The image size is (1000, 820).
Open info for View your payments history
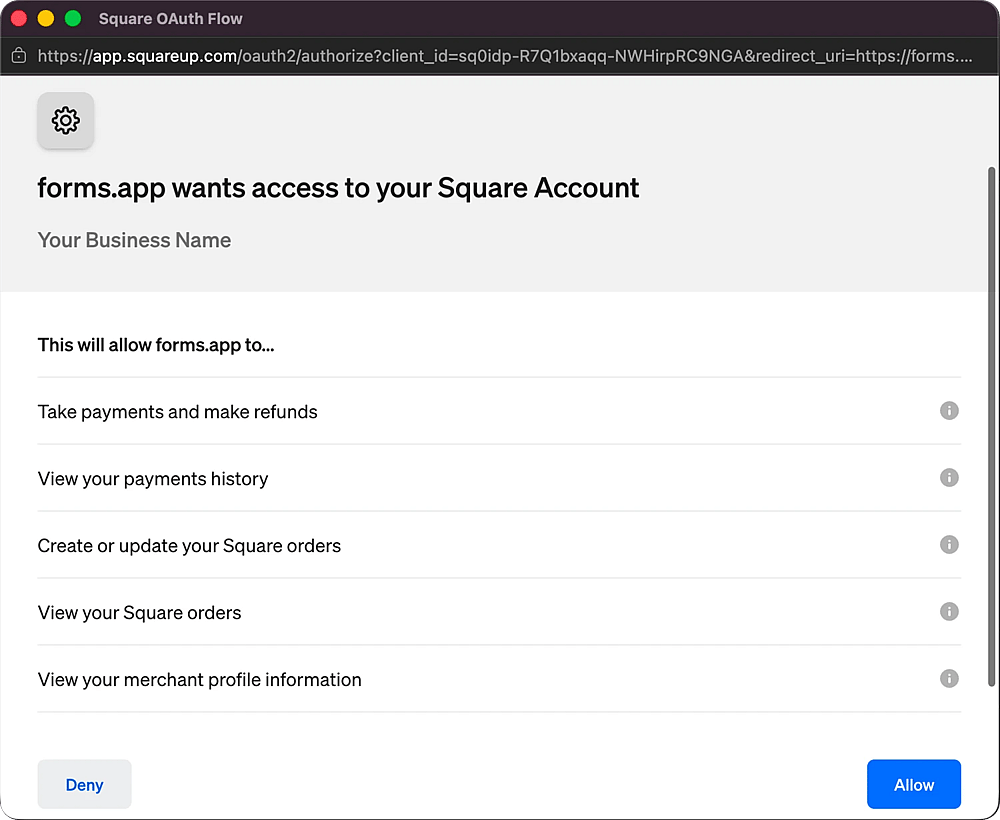949,478
